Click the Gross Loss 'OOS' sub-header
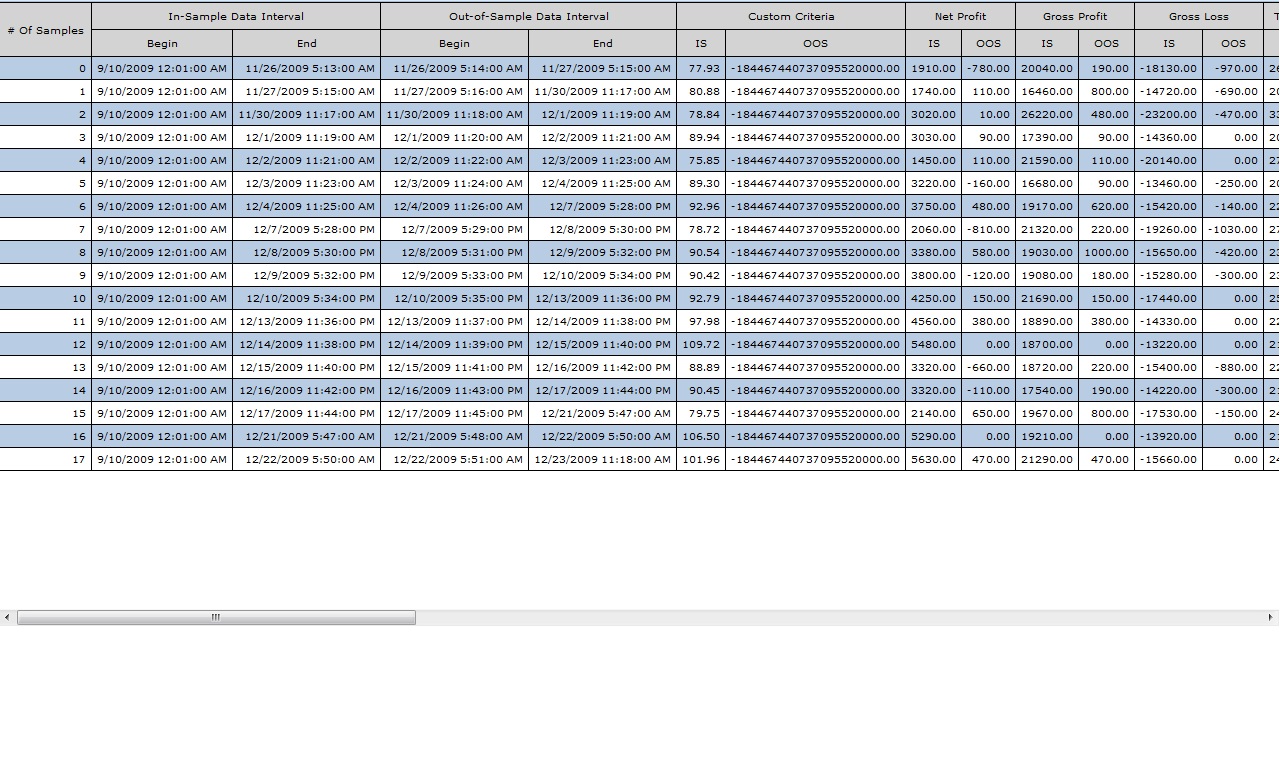The height and width of the screenshot is (760, 1280). (x=1233, y=43)
